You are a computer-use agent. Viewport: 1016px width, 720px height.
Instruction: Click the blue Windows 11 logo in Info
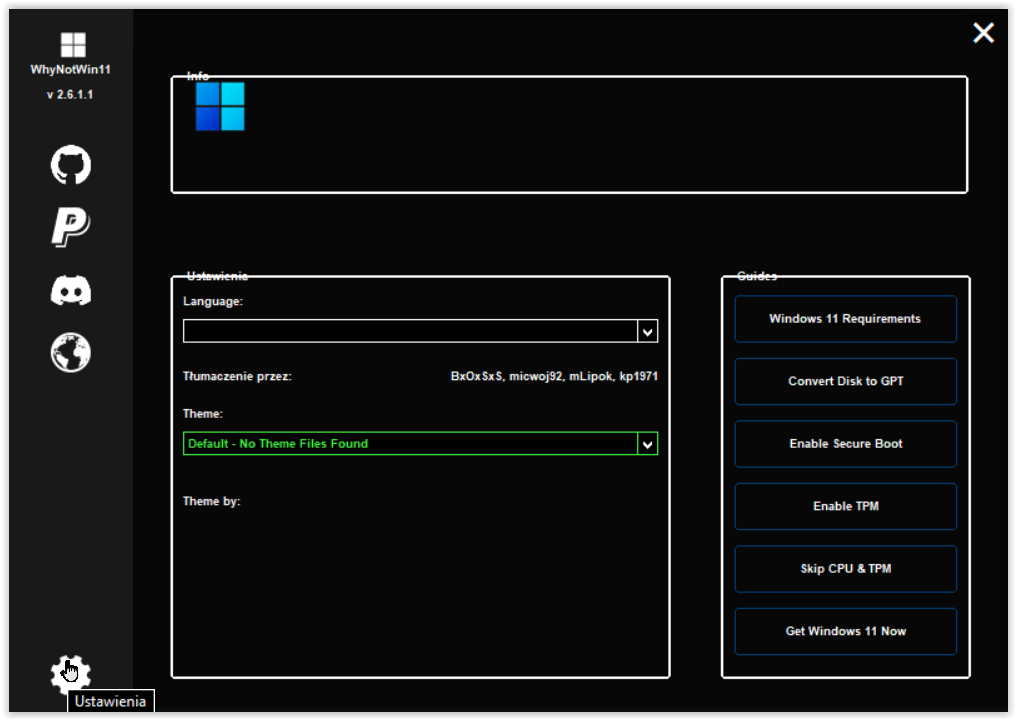tap(220, 106)
